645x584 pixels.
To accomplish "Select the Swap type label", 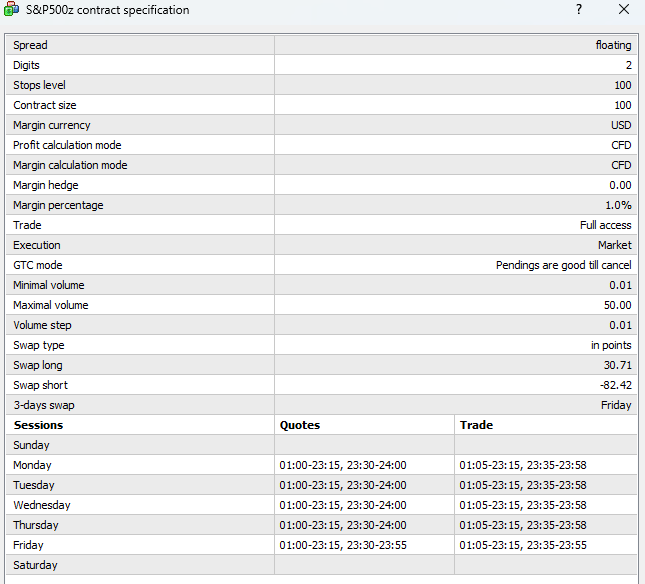I will 39,345.
